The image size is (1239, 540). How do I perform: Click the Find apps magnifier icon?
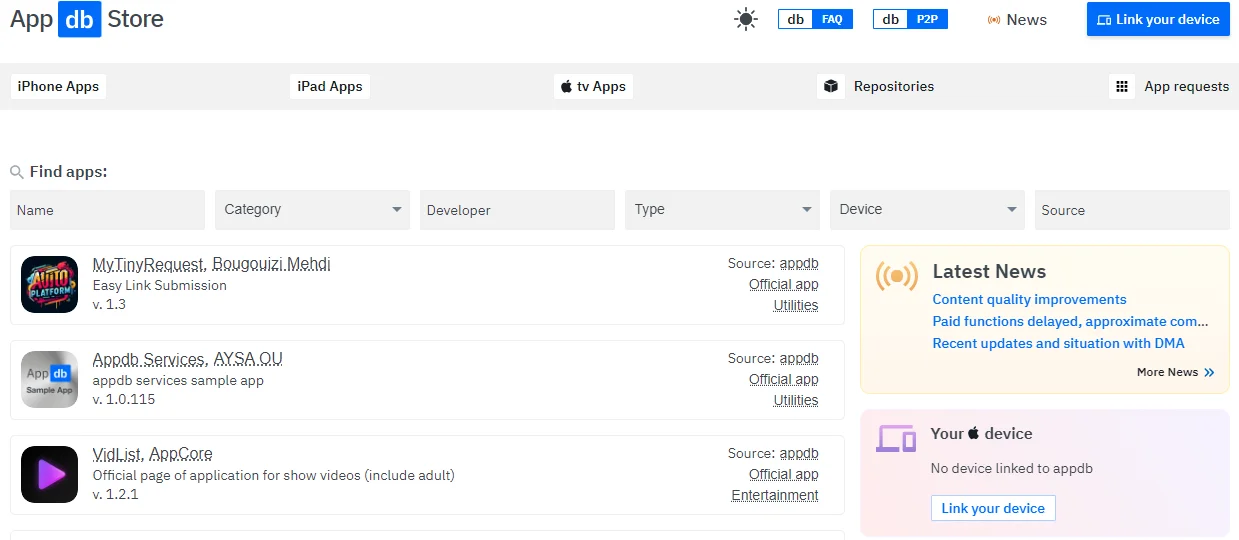click(17, 172)
